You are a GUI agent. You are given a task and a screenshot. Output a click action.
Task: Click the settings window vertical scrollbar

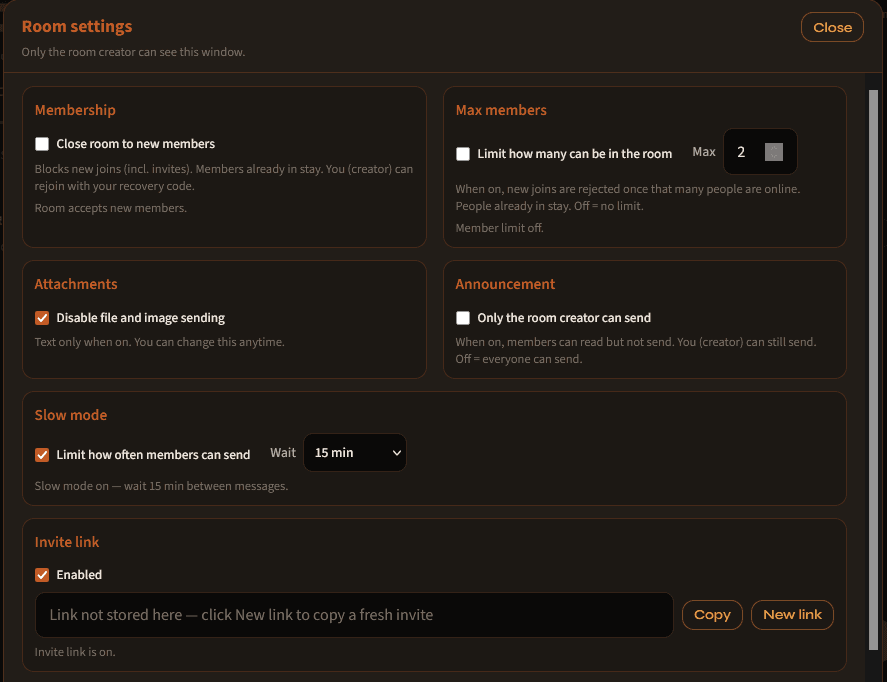873,370
